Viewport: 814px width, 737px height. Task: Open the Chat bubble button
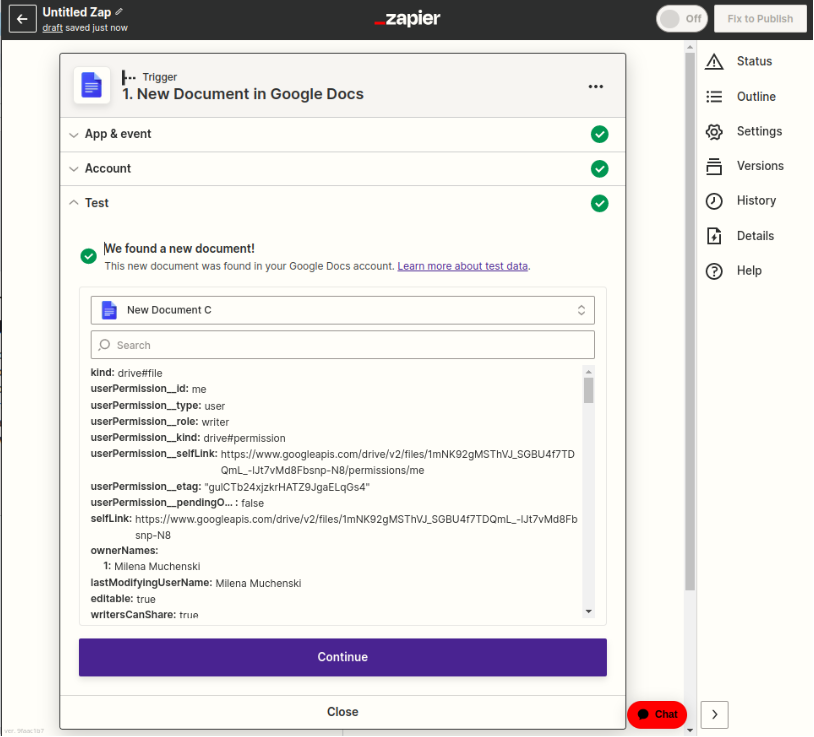(x=657, y=714)
